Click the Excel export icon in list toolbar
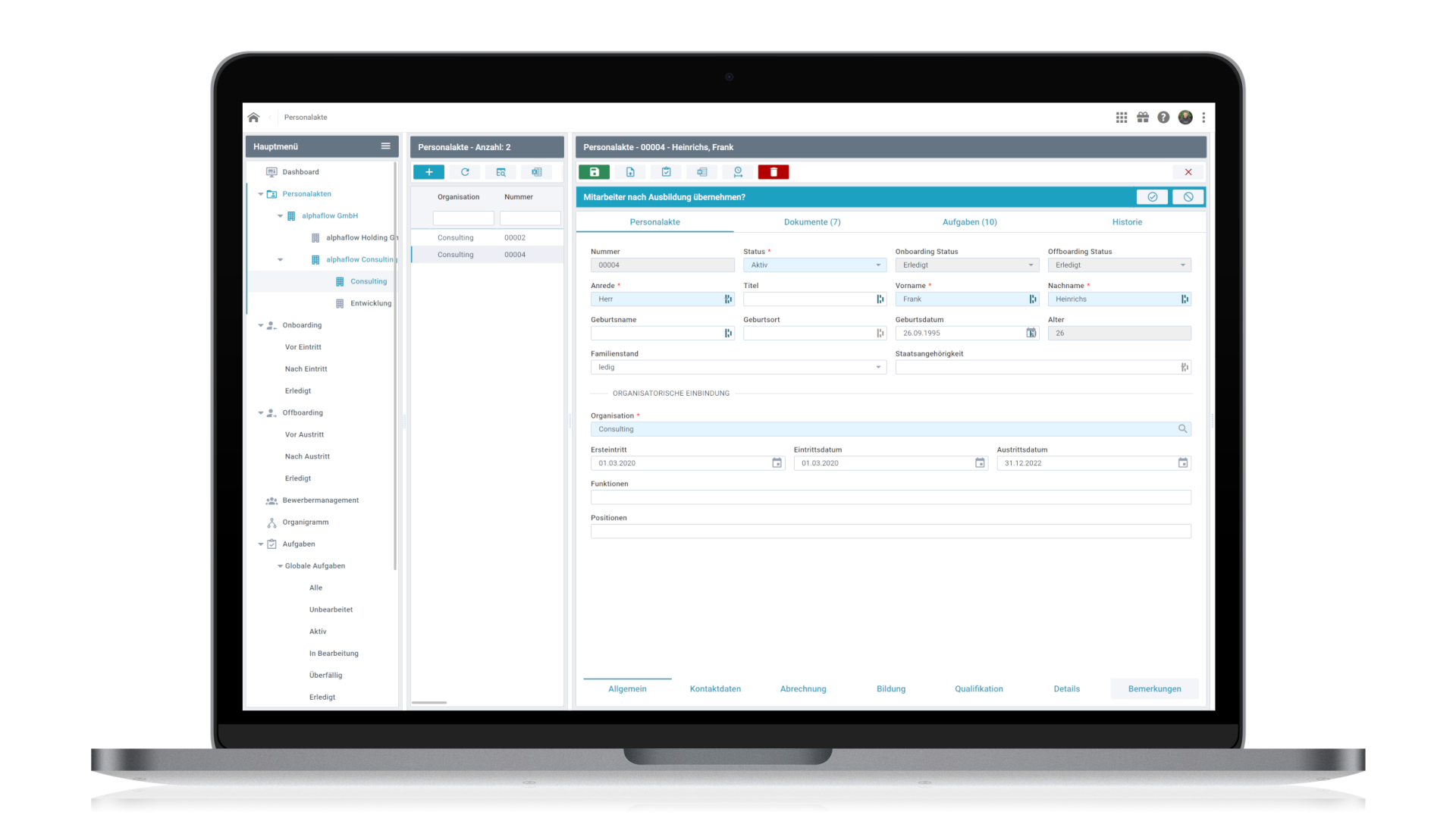Screen dimensions: 1456x837 (x=537, y=172)
